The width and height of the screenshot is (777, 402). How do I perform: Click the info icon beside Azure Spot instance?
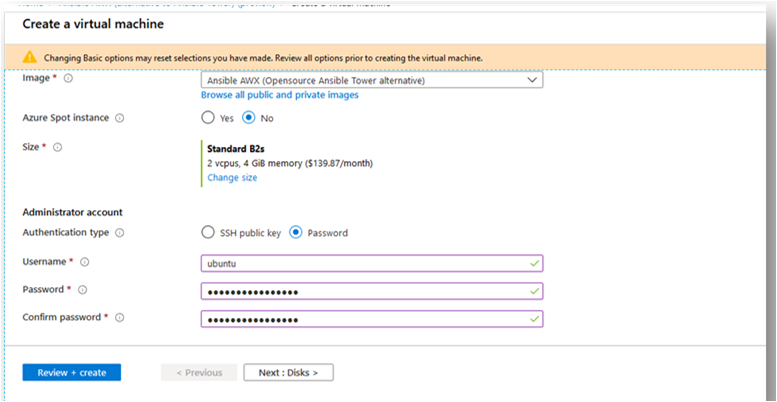click(x=119, y=118)
